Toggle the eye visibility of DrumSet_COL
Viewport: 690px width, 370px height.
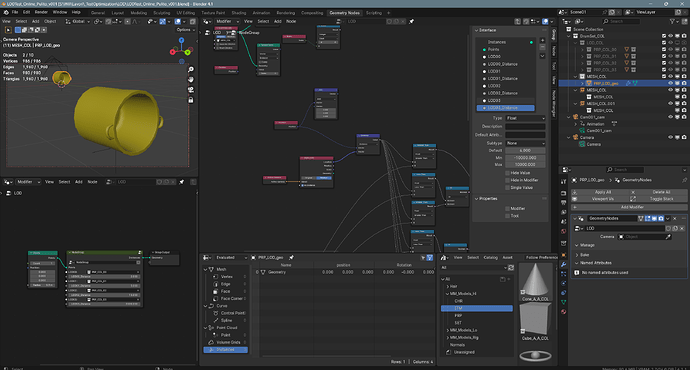coord(671,36)
